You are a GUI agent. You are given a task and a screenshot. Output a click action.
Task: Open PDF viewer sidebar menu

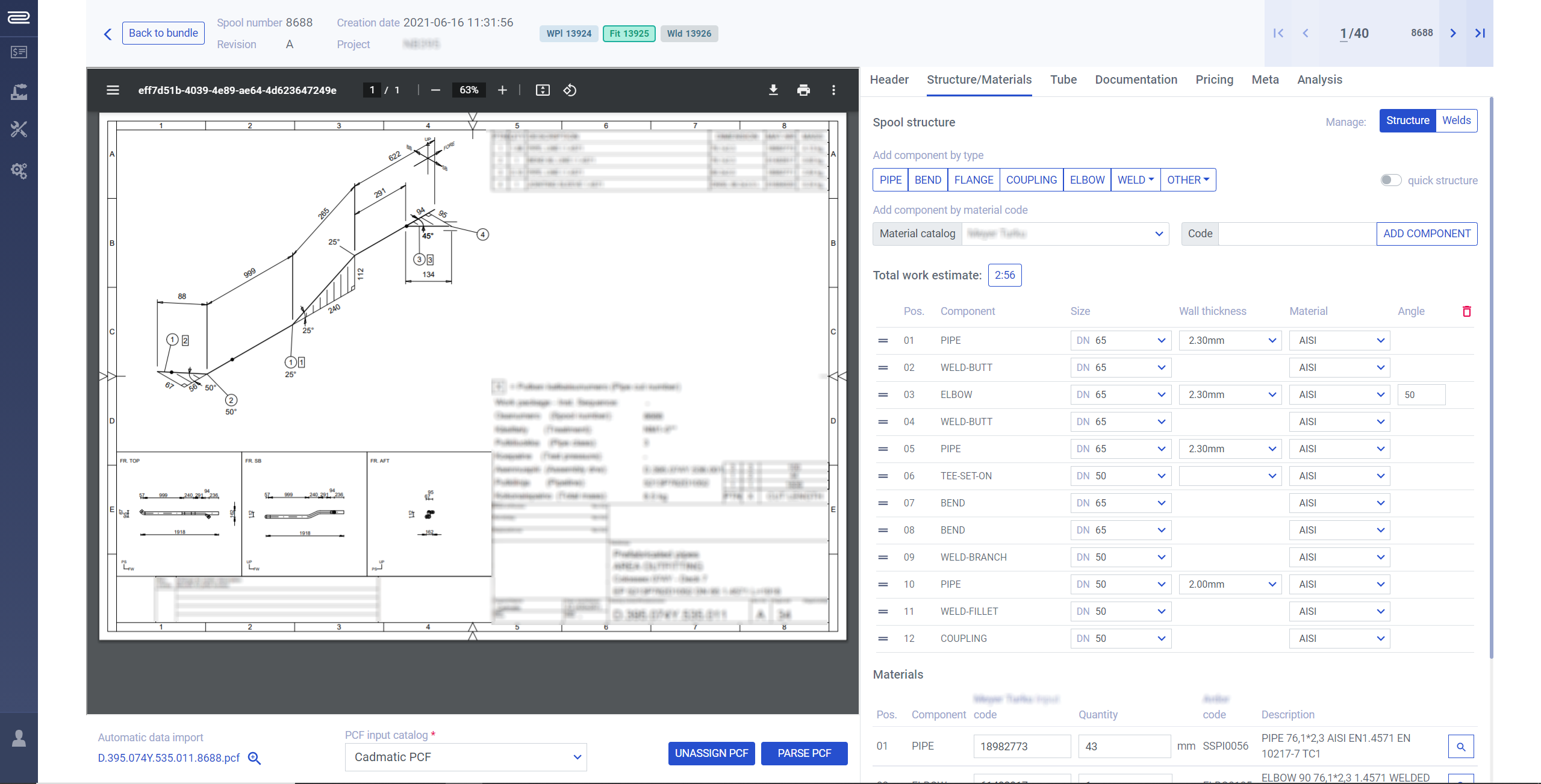[113, 90]
